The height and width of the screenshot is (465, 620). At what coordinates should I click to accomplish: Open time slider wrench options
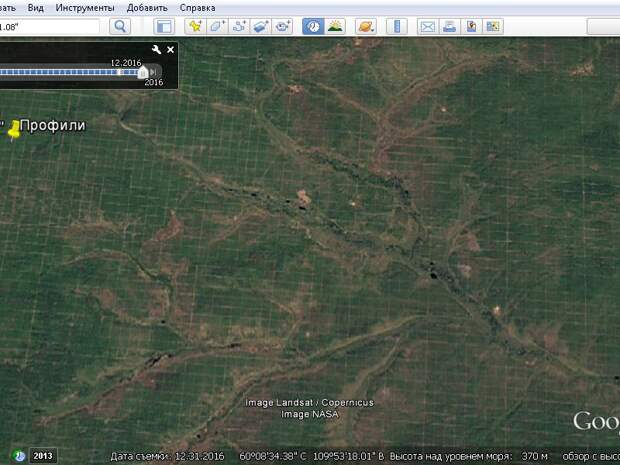[x=157, y=49]
